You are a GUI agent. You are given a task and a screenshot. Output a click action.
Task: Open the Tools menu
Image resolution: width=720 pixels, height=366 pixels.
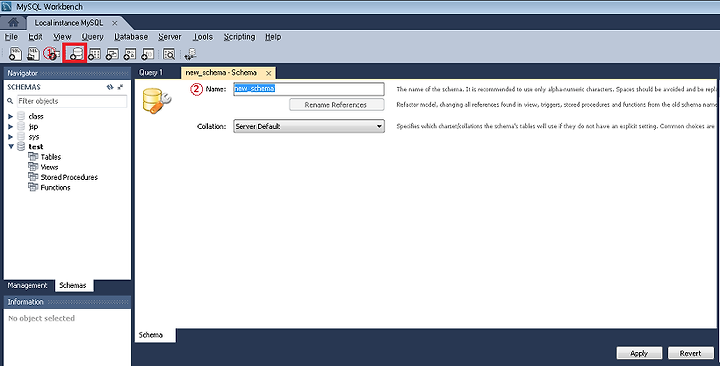point(202,37)
